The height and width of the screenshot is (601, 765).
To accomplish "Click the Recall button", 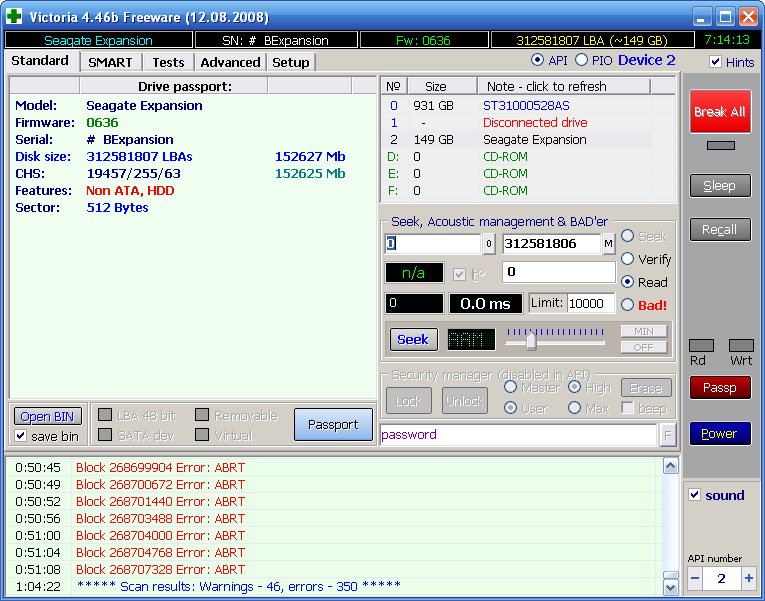I will coord(720,229).
